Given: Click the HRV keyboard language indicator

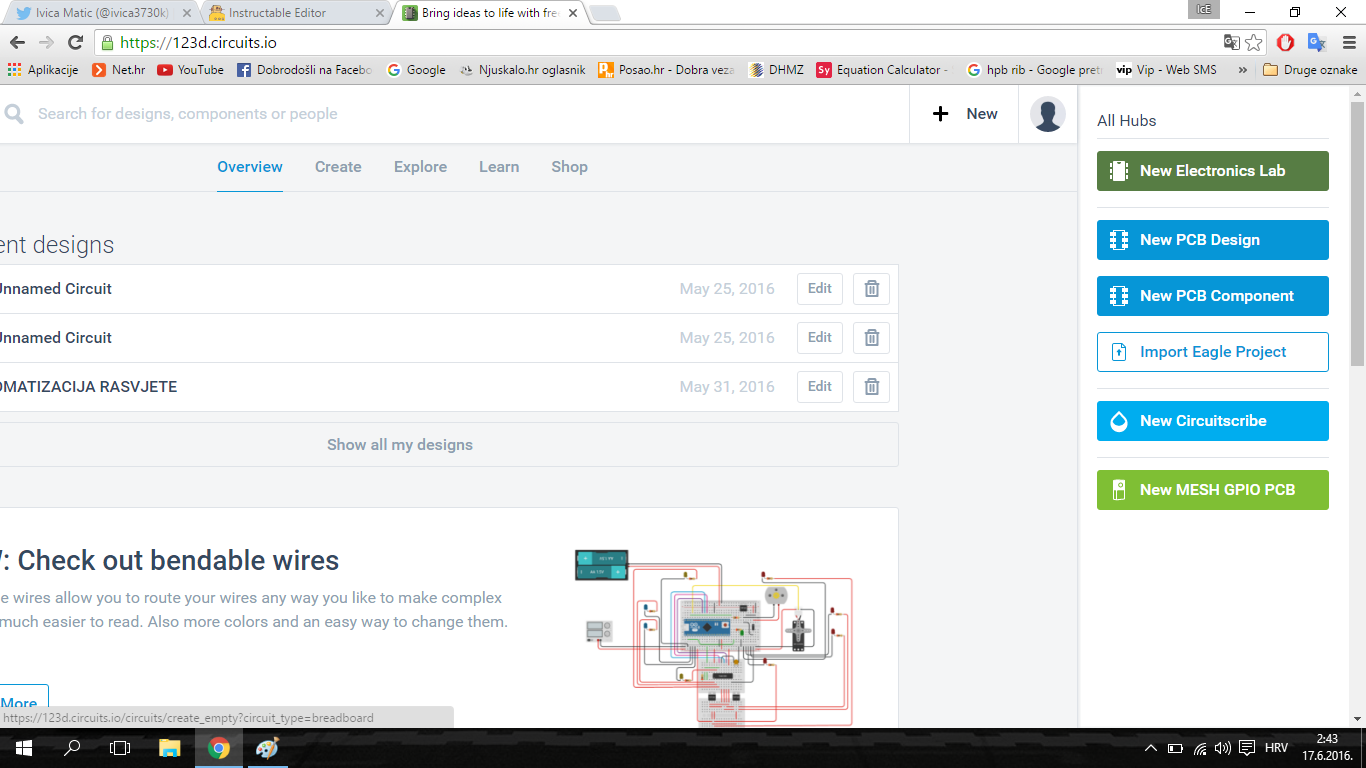Looking at the screenshot, I should pos(1277,748).
